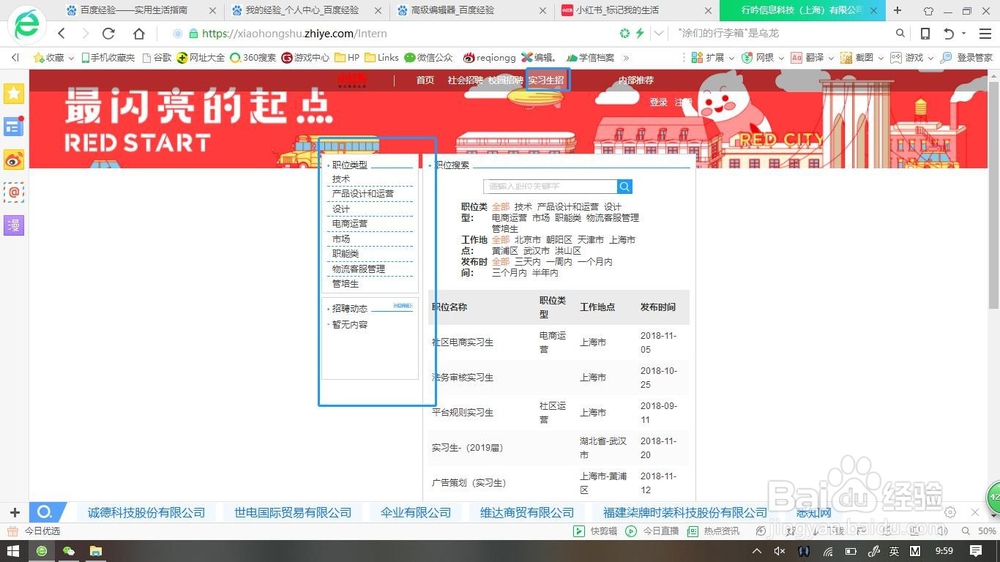Open 实习生招 in the site navigation
The height and width of the screenshot is (562, 1000).
[x=546, y=80]
